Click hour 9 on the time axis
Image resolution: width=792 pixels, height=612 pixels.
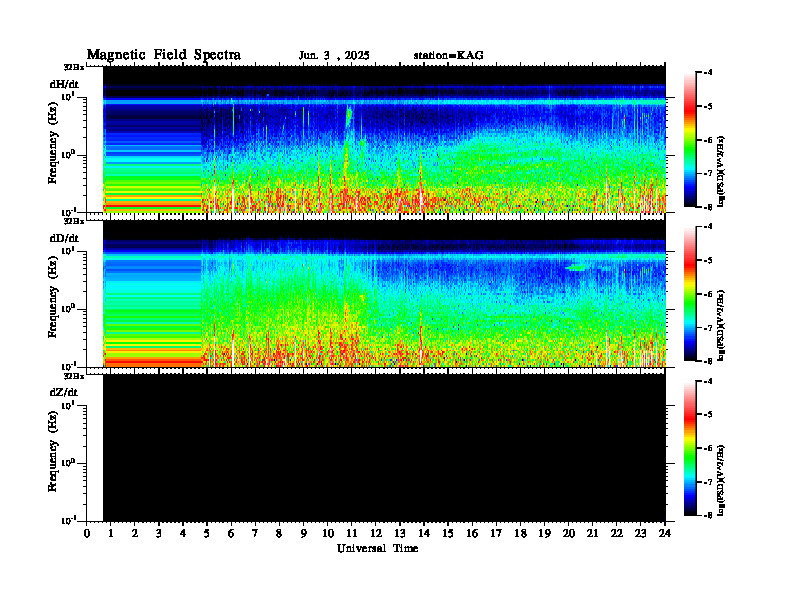pyautogui.click(x=304, y=534)
